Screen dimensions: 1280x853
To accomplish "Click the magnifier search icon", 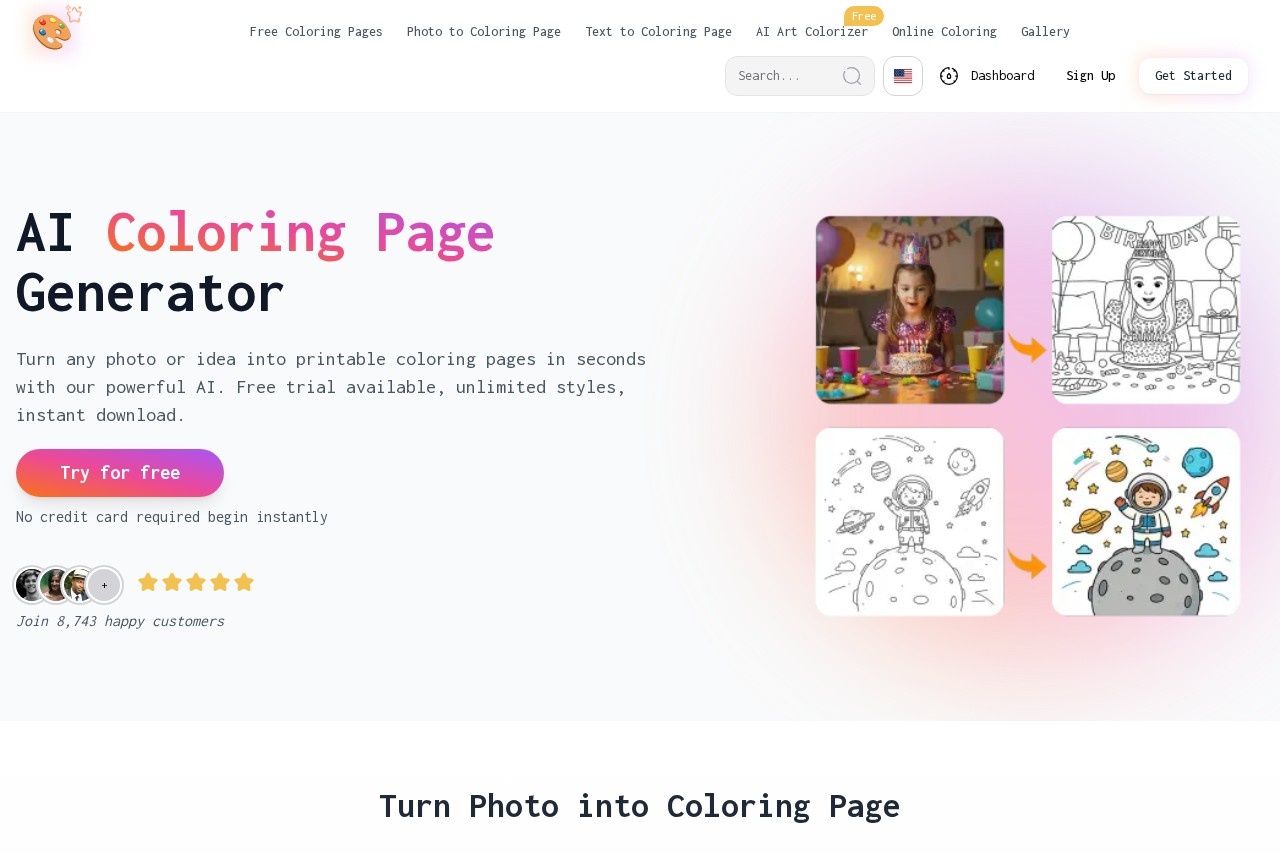I will click(x=852, y=76).
